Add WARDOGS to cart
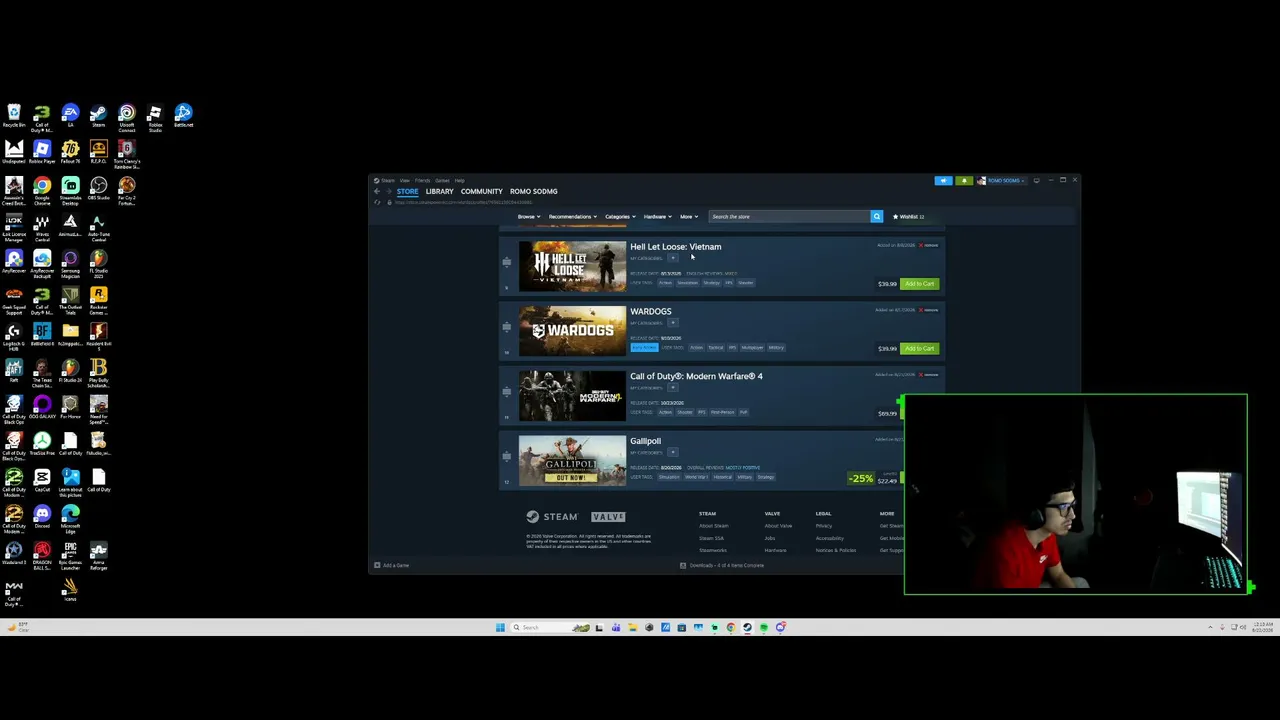This screenshot has width=1280, height=720. click(919, 349)
